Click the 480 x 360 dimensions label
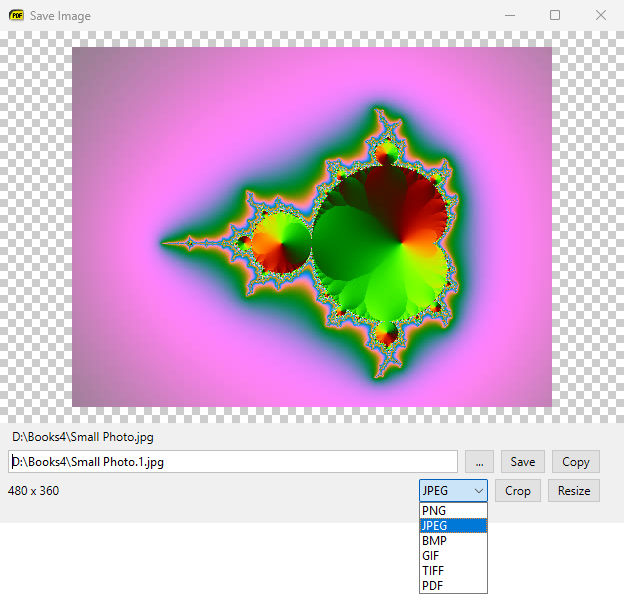Viewport: 624px width, 594px height. coord(33,491)
